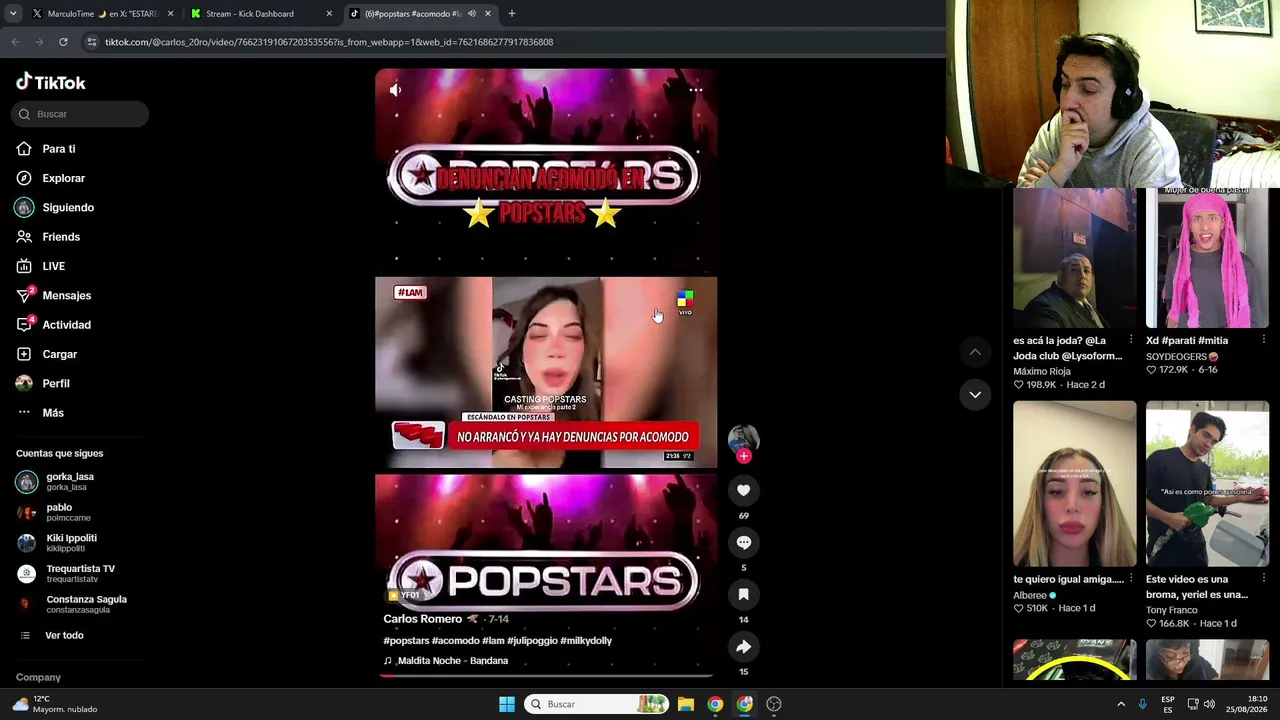This screenshot has height=720, width=1280.
Task: Click Tony Franco author name
Action: [1171, 610]
